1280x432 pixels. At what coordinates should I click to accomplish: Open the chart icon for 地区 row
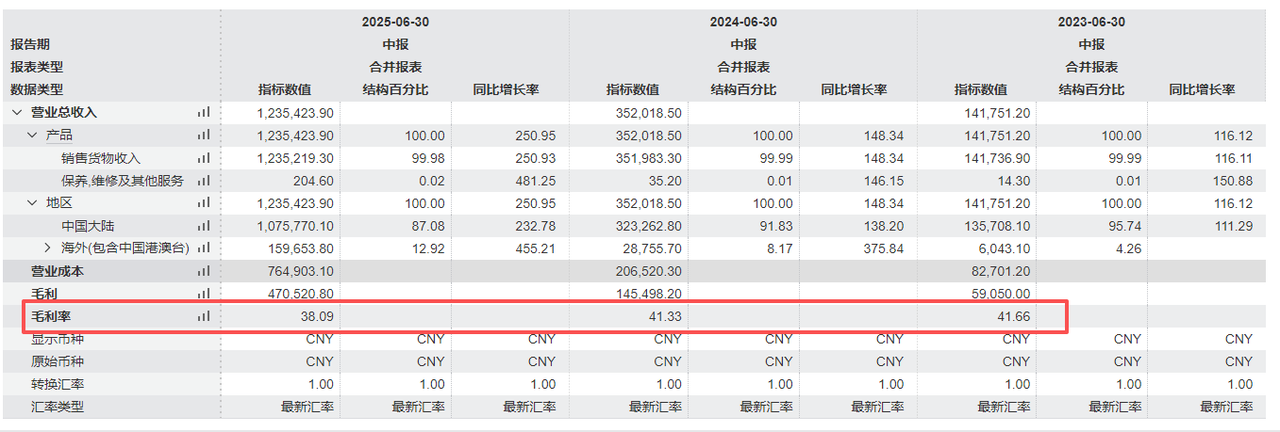204,203
